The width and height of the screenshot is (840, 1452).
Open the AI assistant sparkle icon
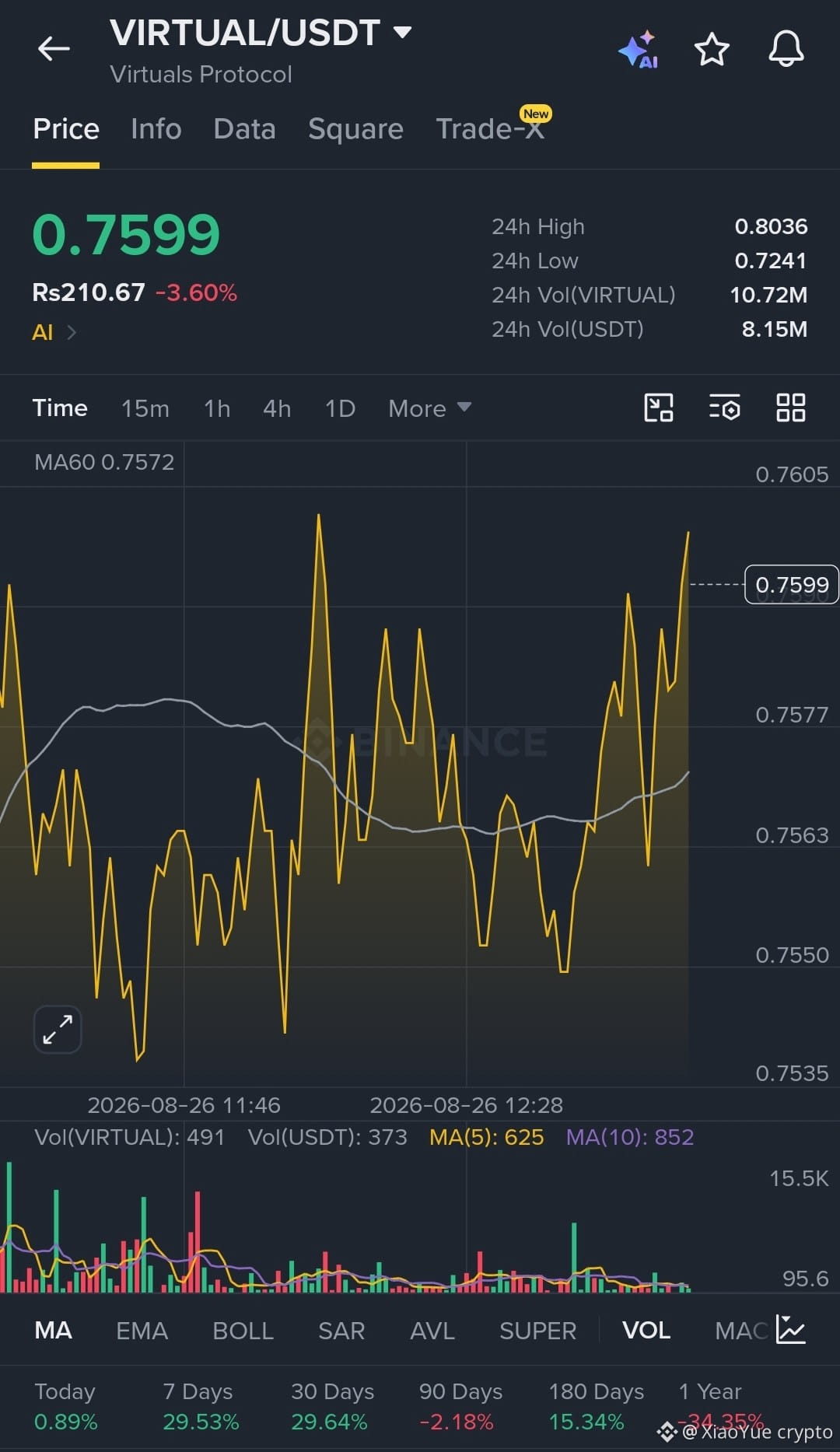639,50
